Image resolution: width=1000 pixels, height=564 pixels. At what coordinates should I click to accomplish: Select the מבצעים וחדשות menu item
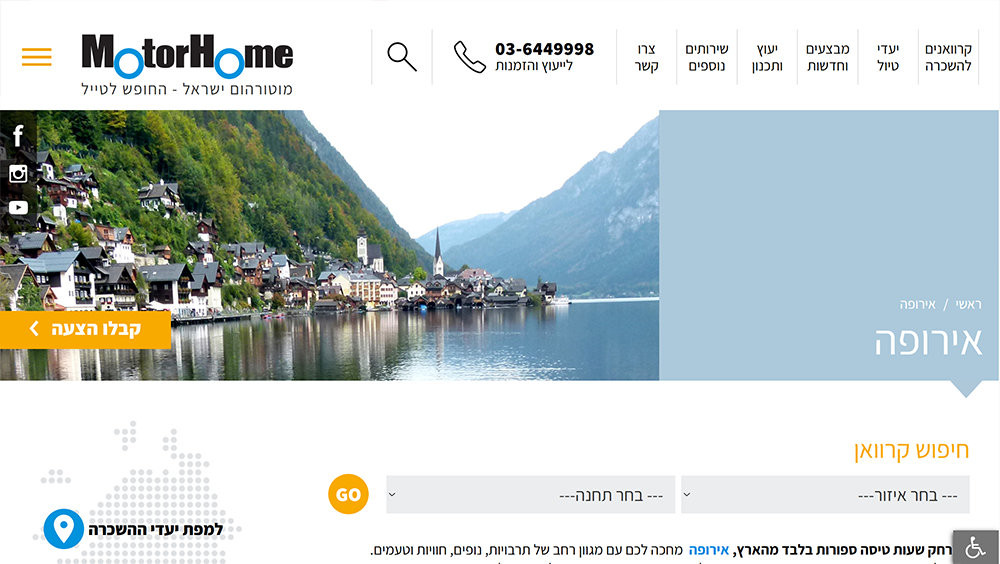[x=827, y=57]
